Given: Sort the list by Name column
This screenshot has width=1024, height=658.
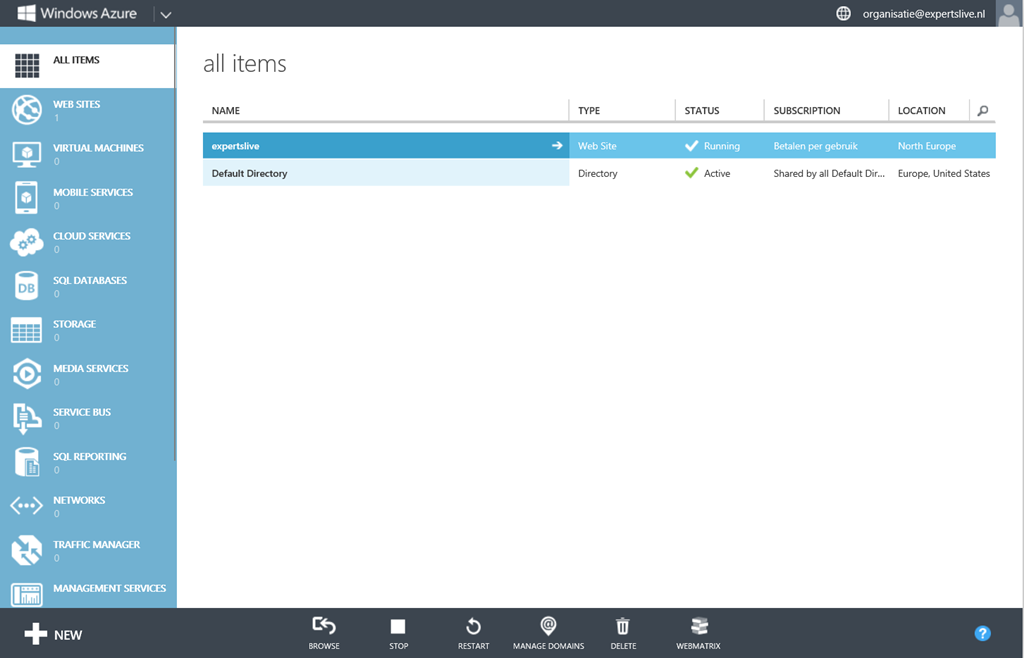Looking at the screenshot, I should (x=226, y=111).
